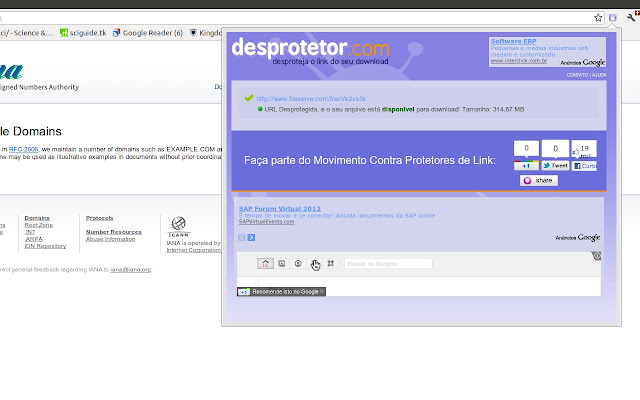The image size is (640, 400).
Task: Click the Anúncios Google label under SAP ad
Action: tap(578, 238)
